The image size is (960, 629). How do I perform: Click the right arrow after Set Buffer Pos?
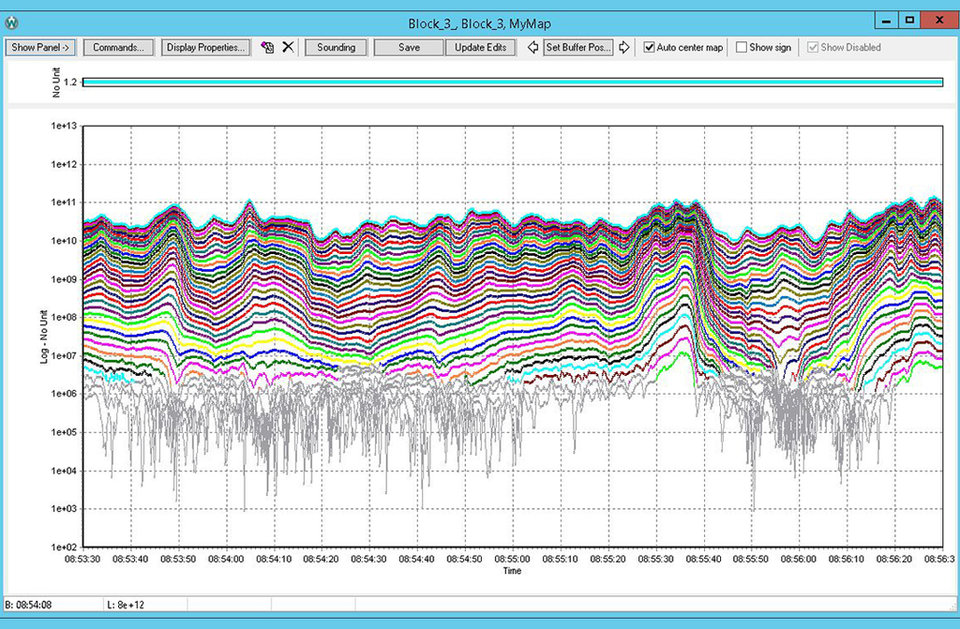[x=624, y=47]
